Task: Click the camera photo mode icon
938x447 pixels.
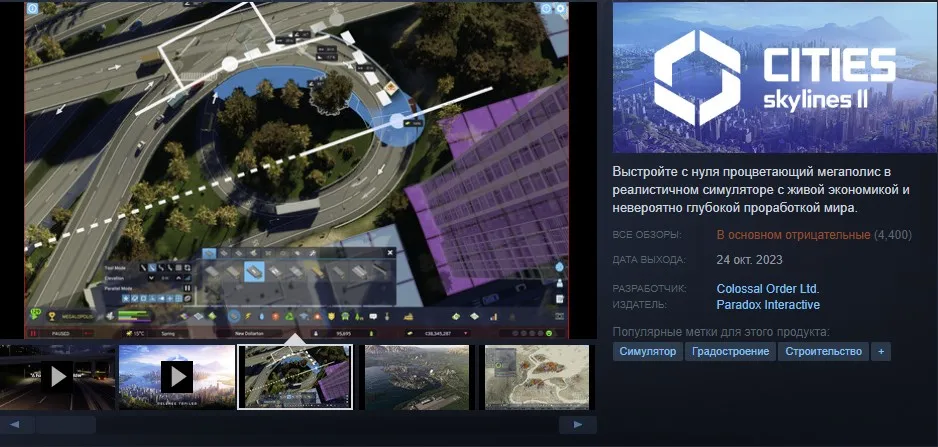Action: [559, 316]
